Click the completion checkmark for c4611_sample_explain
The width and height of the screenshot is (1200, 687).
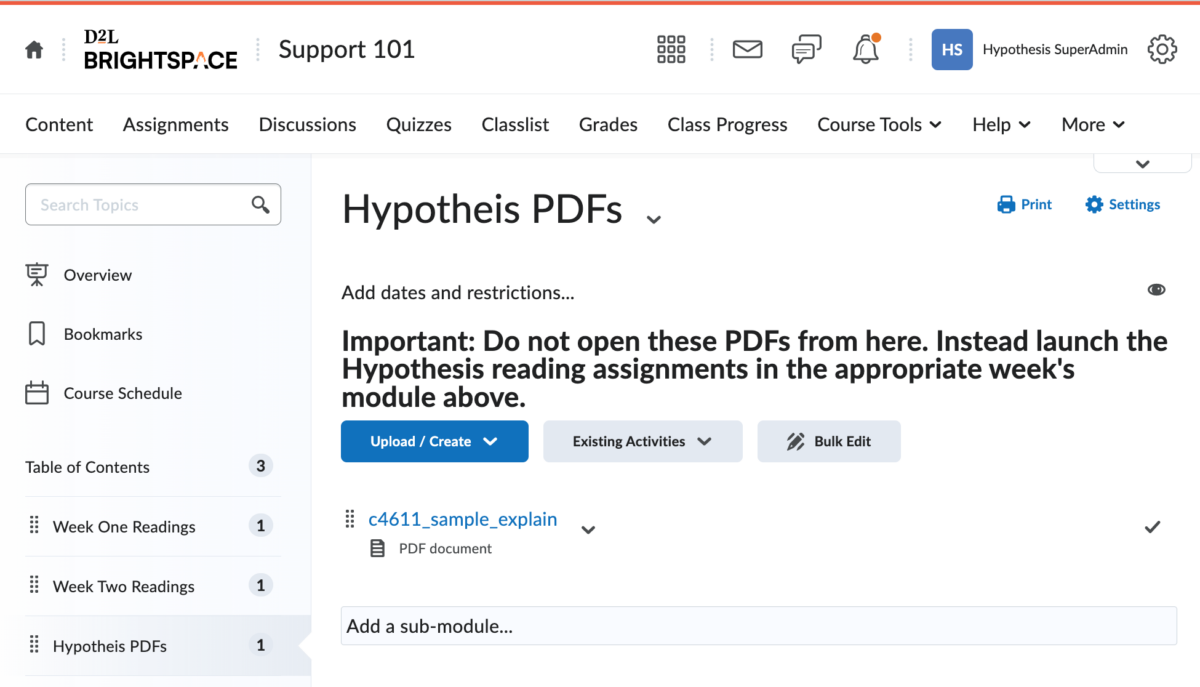click(1152, 527)
